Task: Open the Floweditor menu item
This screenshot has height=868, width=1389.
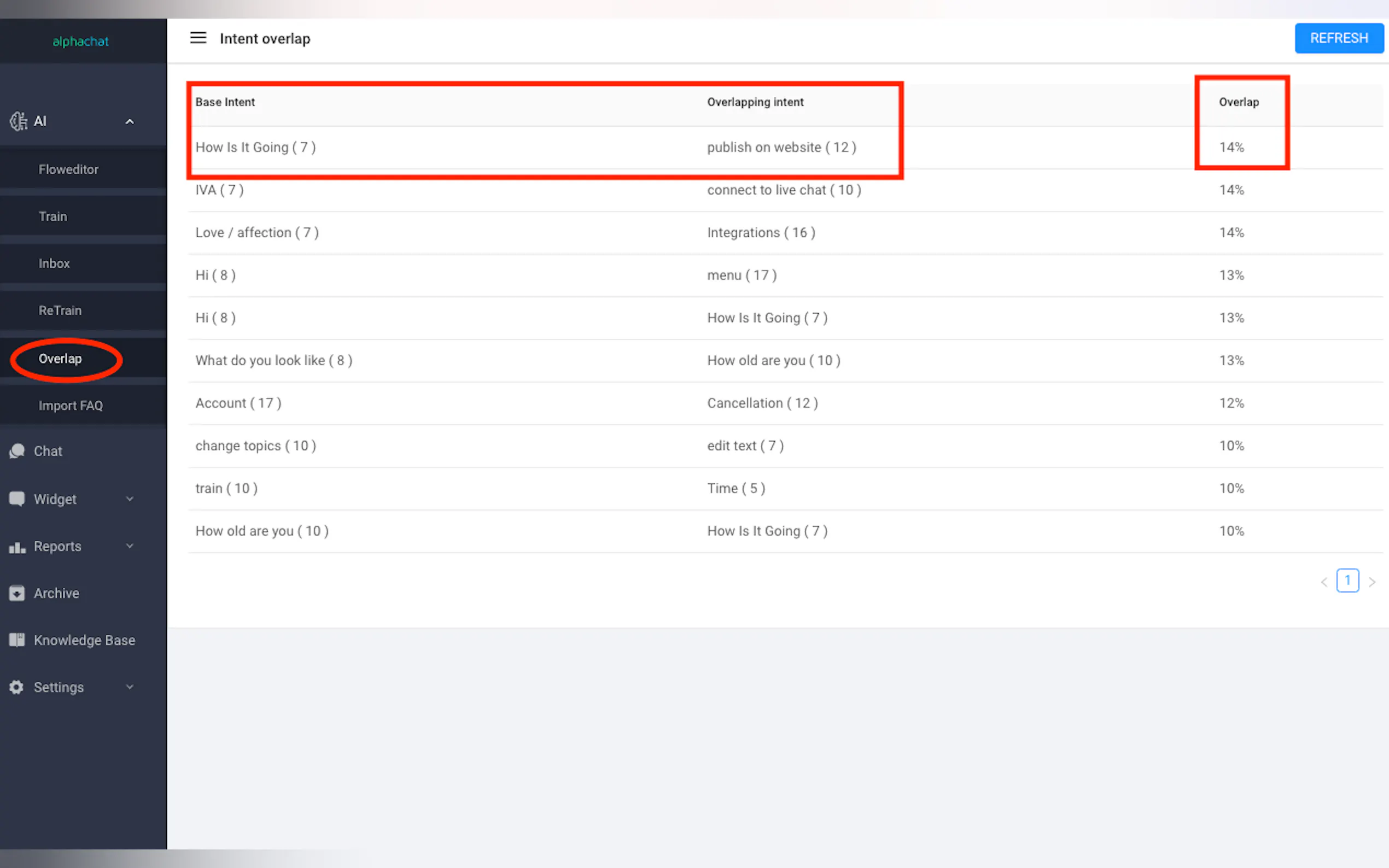Action: (x=68, y=169)
